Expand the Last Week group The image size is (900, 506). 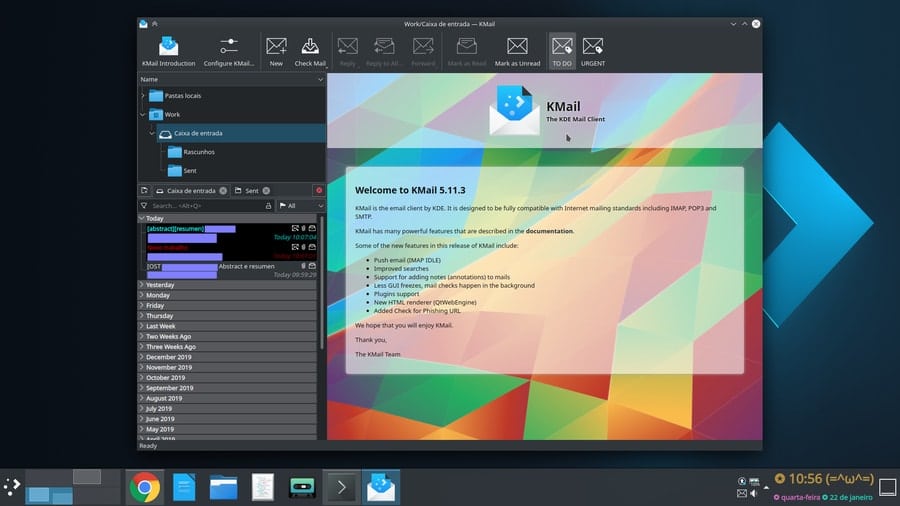point(142,326)
